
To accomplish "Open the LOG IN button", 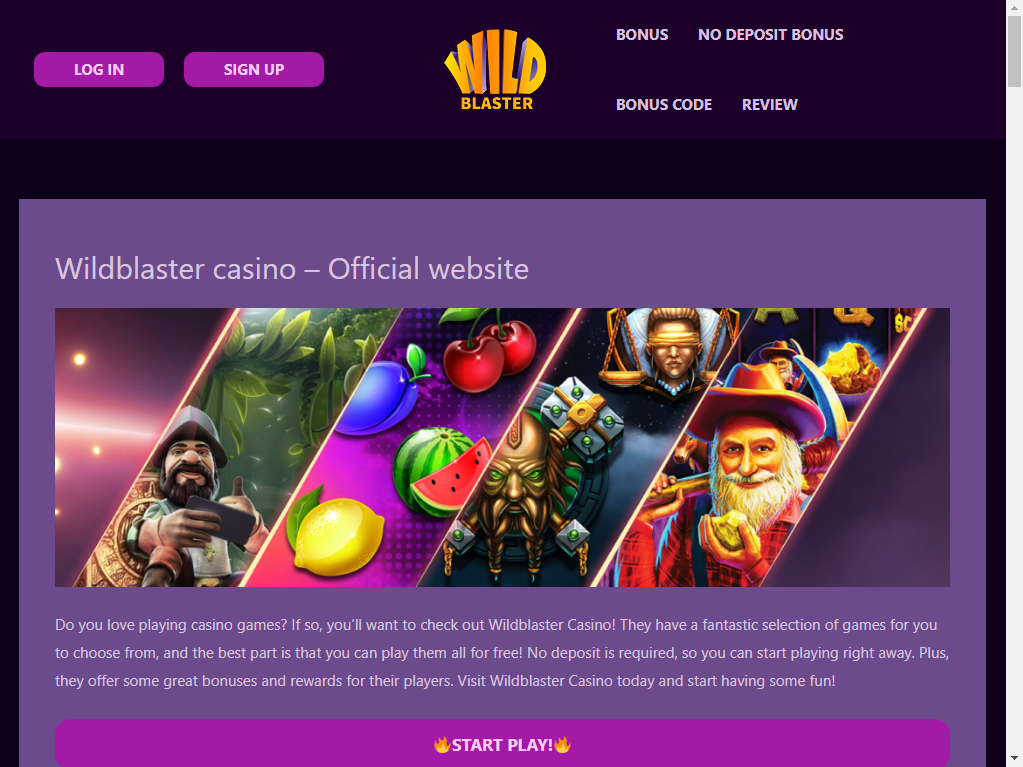I will click(99, 69).
